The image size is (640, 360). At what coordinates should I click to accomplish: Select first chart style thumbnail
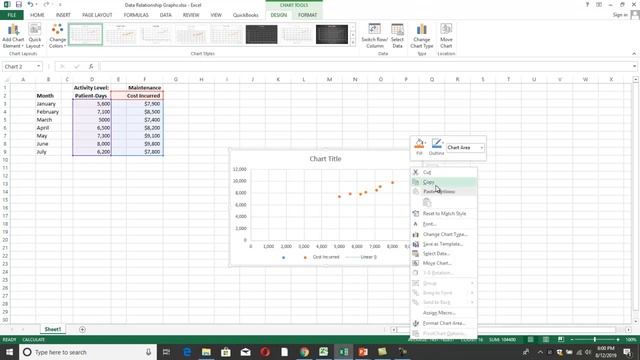coord(86,34)
